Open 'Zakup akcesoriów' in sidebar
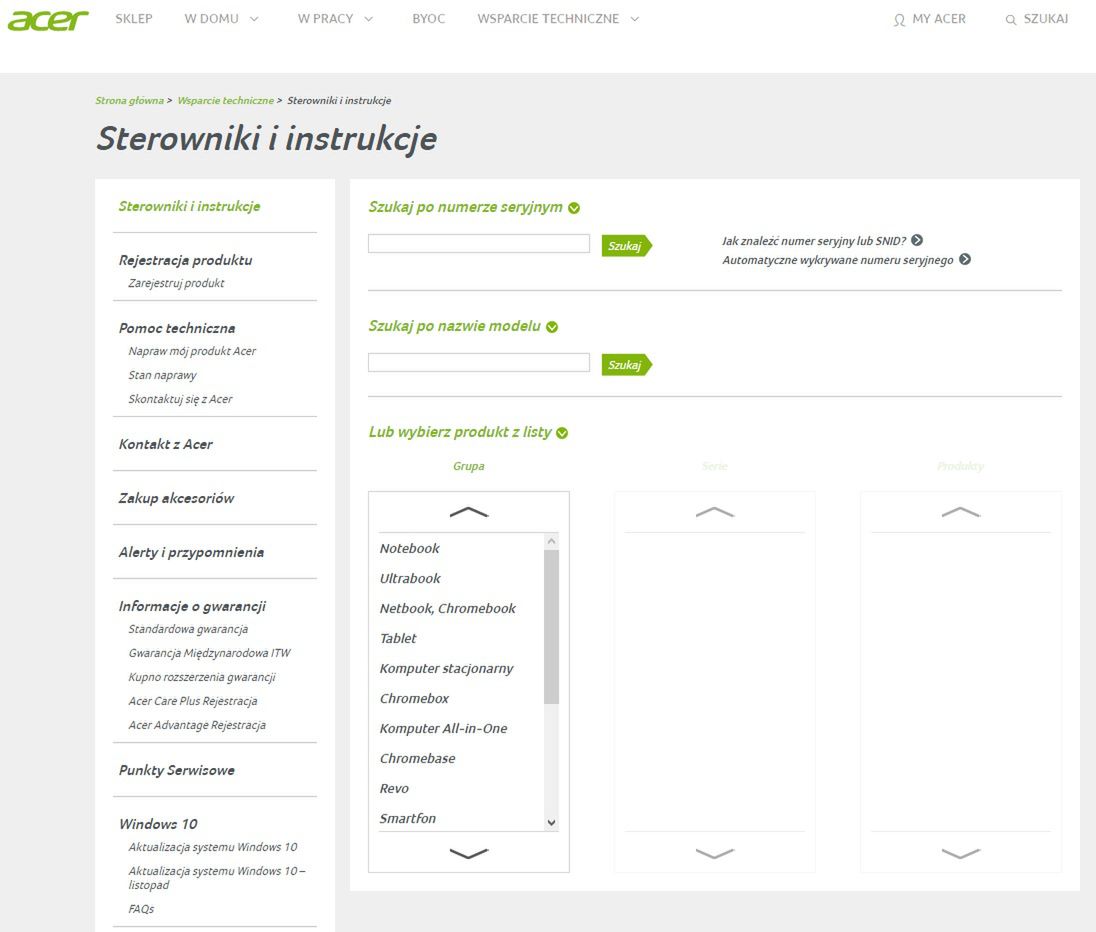The image size is (1096, 932). [176, 498]
